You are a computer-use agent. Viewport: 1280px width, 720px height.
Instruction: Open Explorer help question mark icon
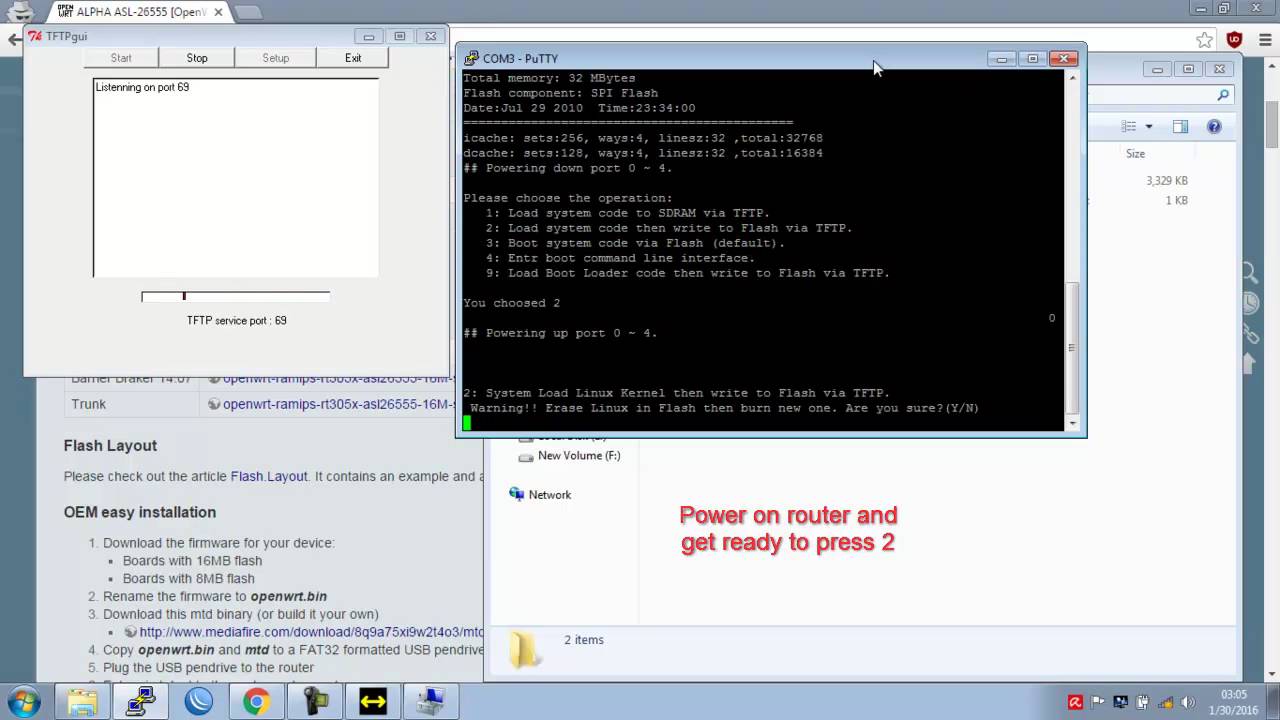pos(1214,127)
